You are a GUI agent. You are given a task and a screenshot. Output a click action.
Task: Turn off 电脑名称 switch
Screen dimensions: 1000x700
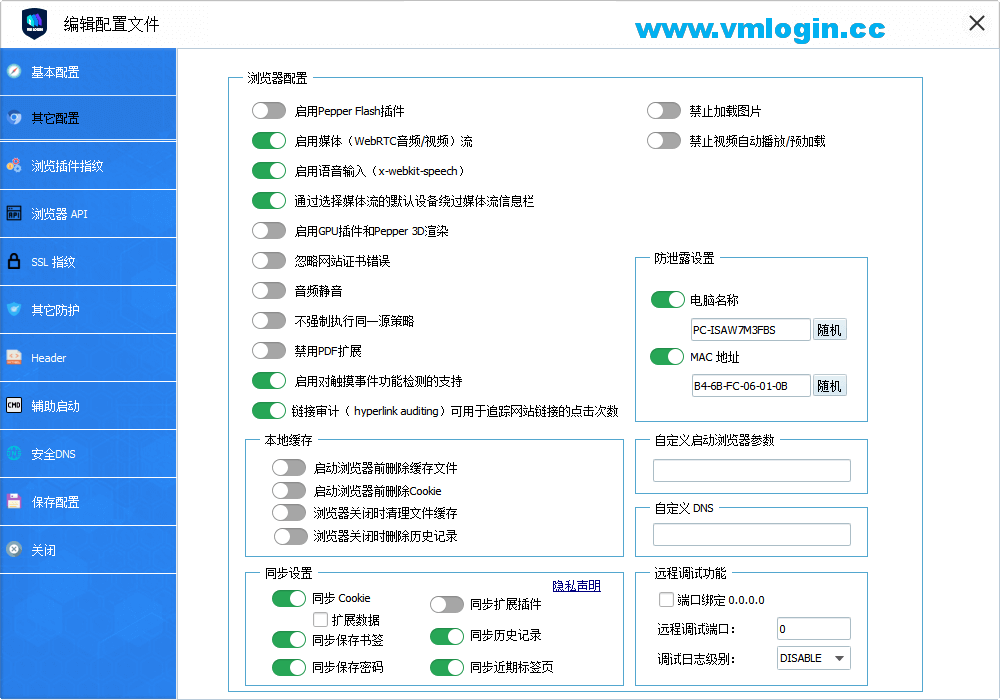pyautogui.click(x=668, y=300)
